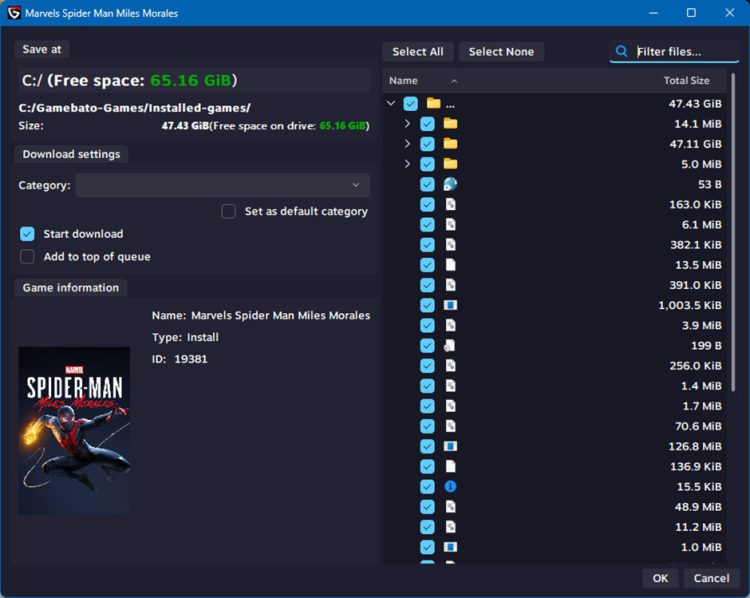Click the executable icon in the 1,003.5 KiB row
The height and width of the screenshot is (598, 750).
450,305
